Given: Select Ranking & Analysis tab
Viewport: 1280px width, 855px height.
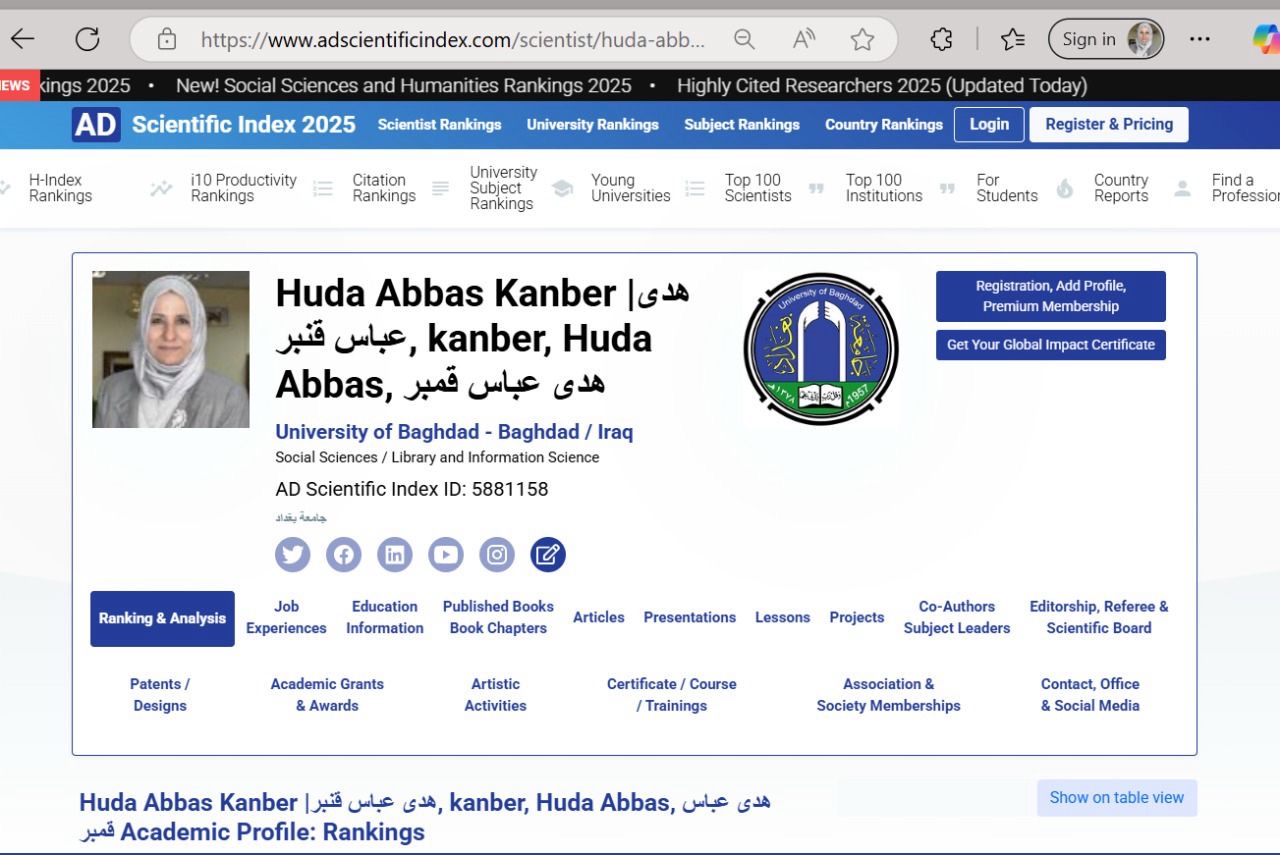Looking at the screenshot, I should 162,619.
